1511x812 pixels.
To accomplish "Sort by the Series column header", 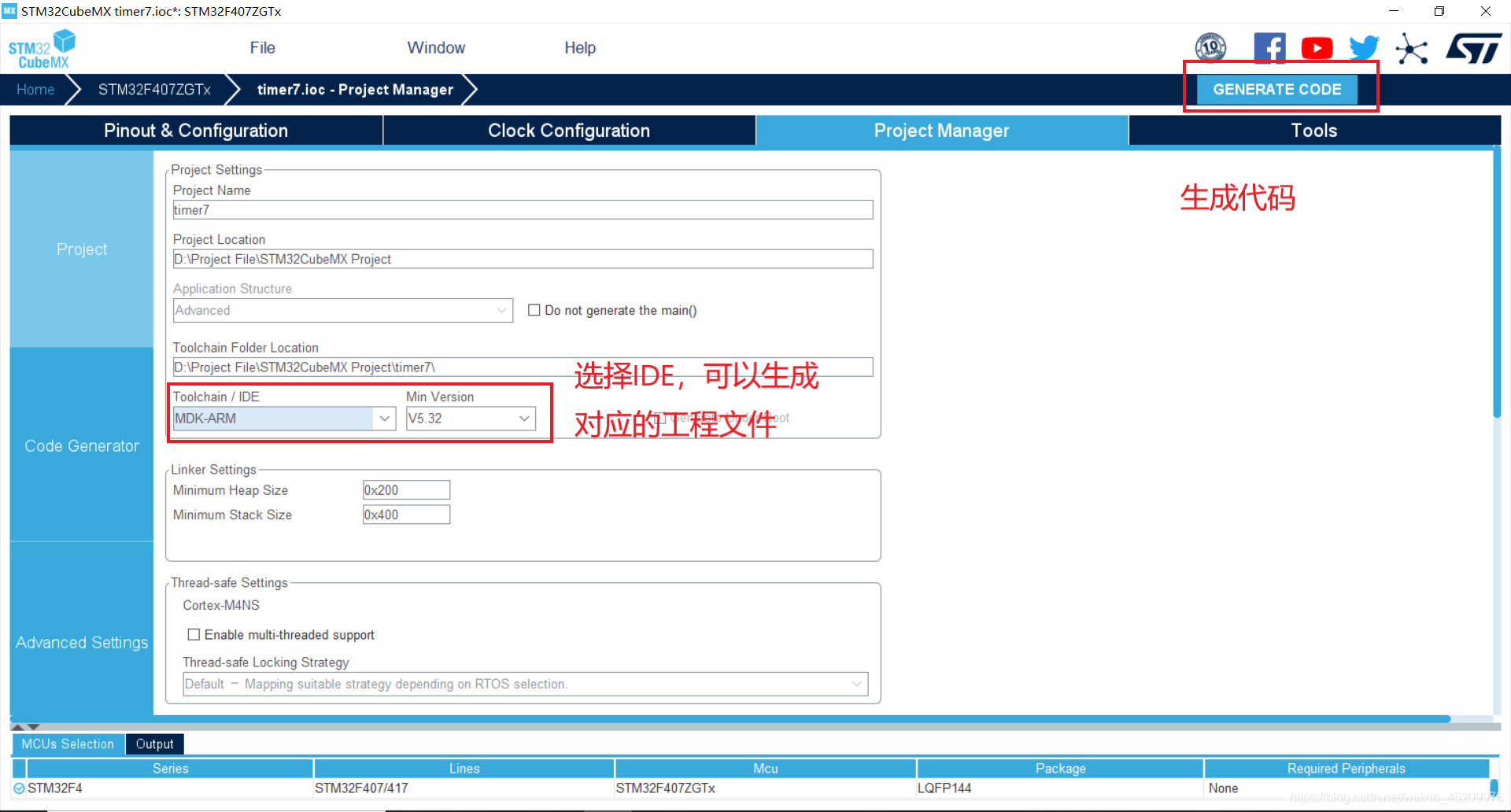I will click(x=170, y=769).
